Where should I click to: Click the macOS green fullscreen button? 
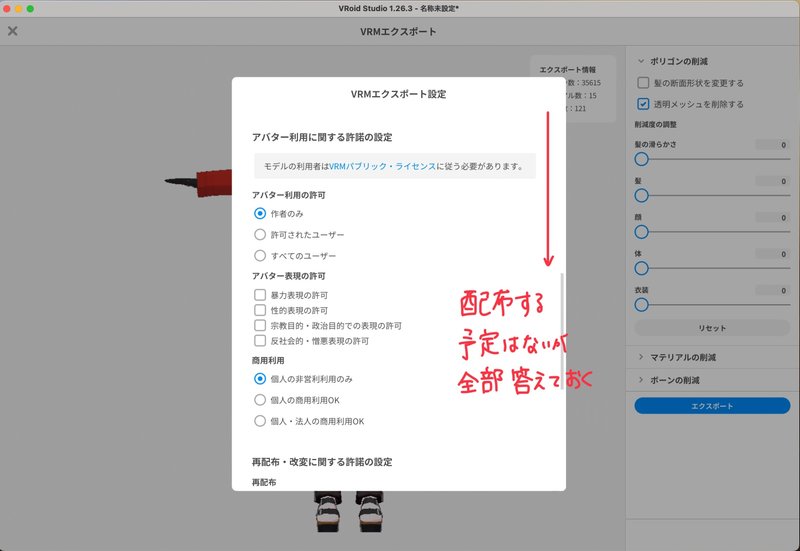click(30, 8)
